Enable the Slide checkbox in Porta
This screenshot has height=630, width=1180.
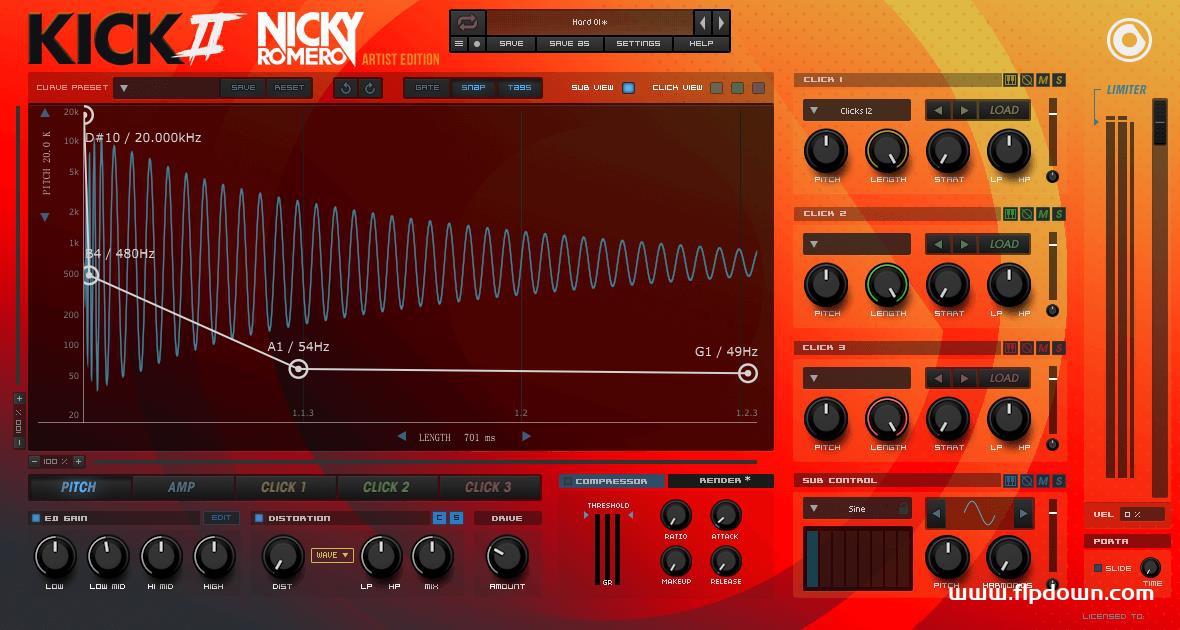(1098, 568)
